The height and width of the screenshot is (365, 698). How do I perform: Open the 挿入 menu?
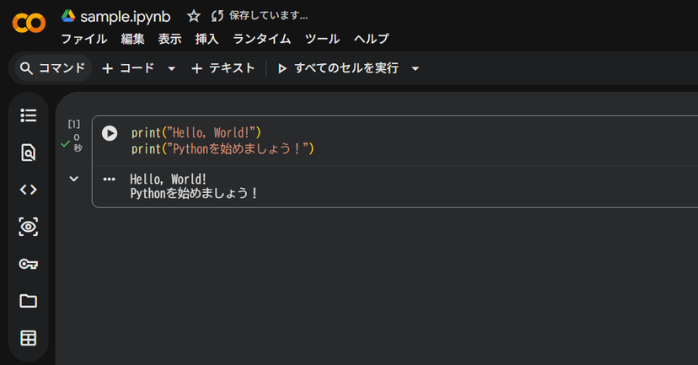(207, 39)
